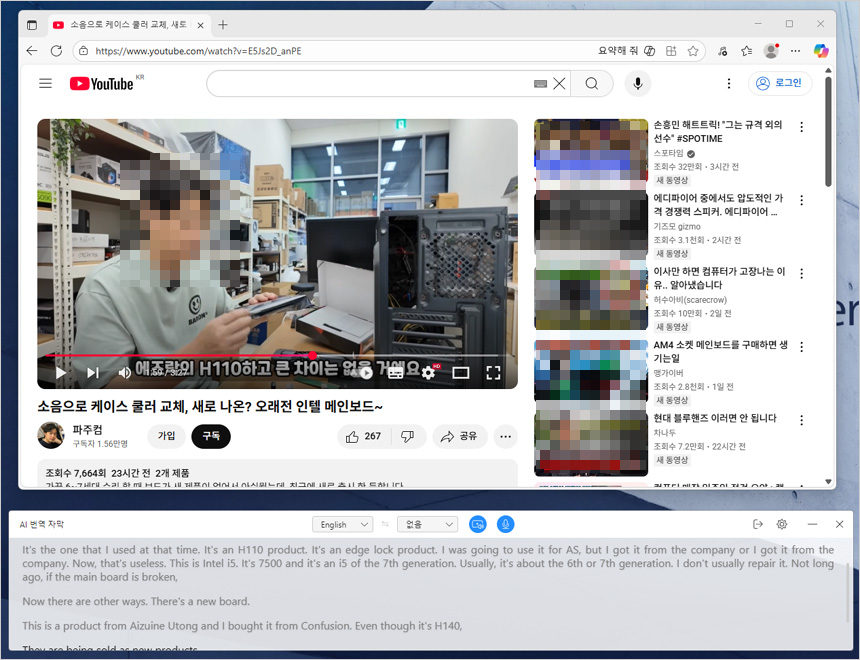Select the browser tab for the video
Image resolution: width=860 pixels, height=660 pixels.
pyautogui.click(x=125, y=24)
